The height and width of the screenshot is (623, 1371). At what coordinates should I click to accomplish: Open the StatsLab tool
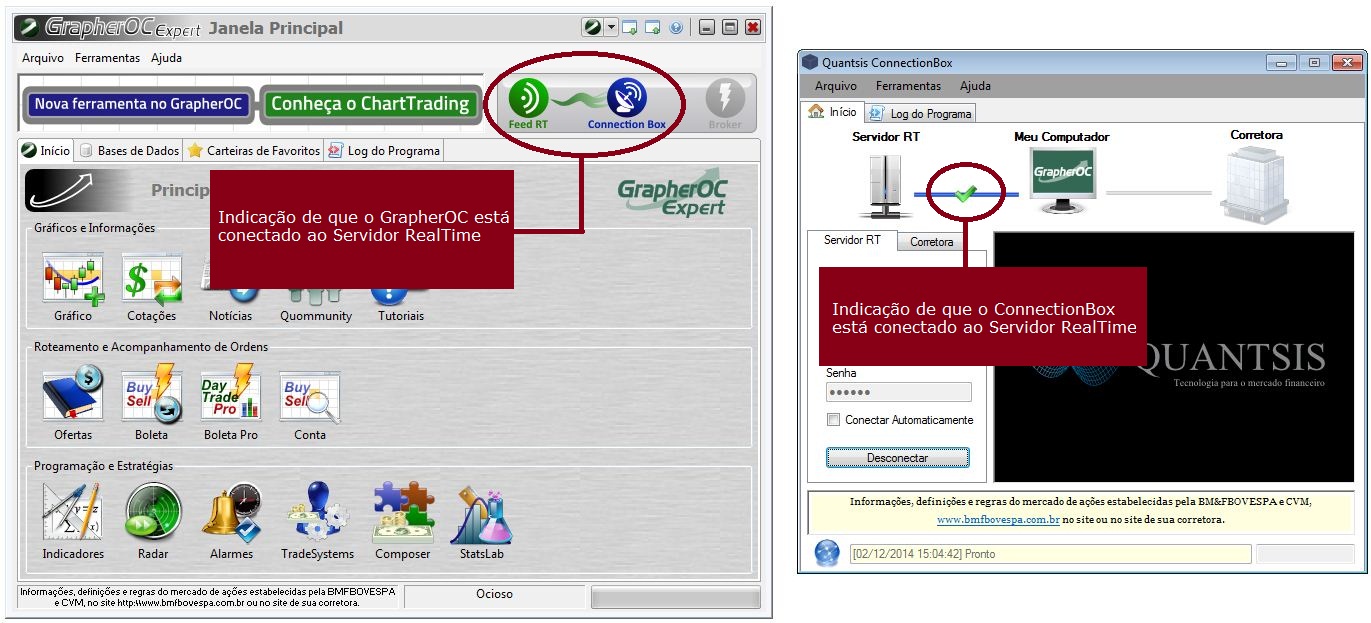pos(482,521)
